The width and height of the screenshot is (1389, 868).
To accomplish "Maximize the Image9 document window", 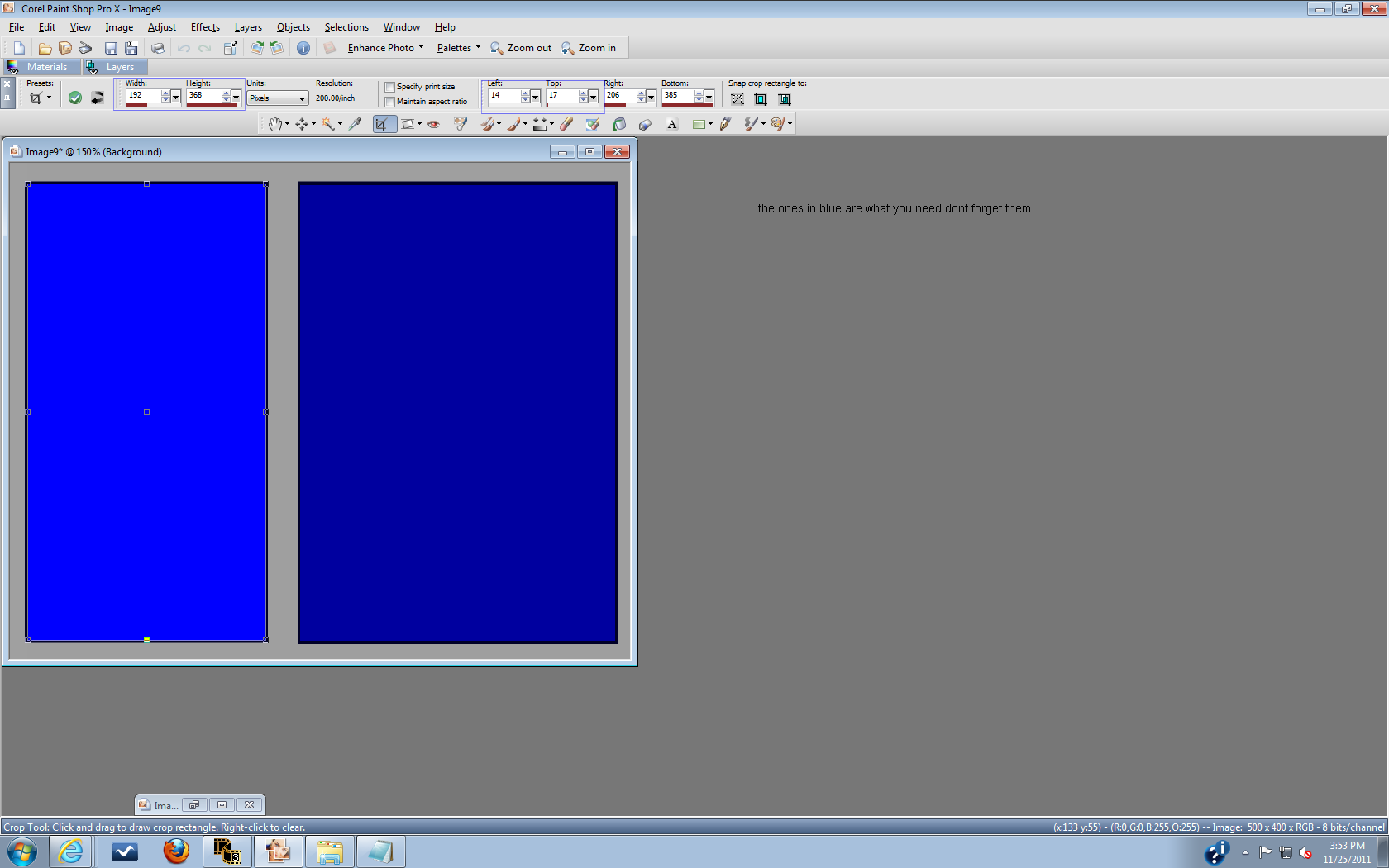I will 589,151.
